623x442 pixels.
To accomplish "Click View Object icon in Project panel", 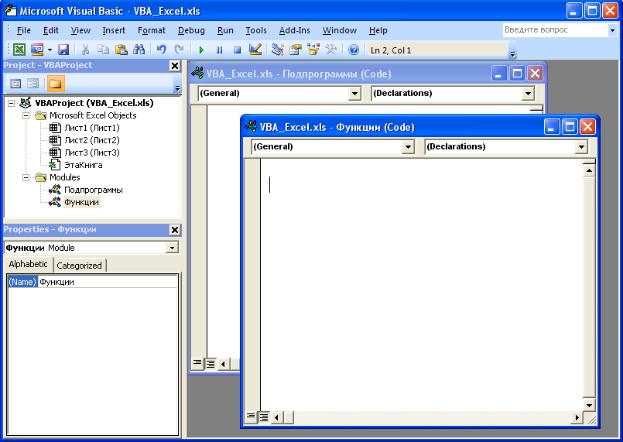I will tap(33, 83).
